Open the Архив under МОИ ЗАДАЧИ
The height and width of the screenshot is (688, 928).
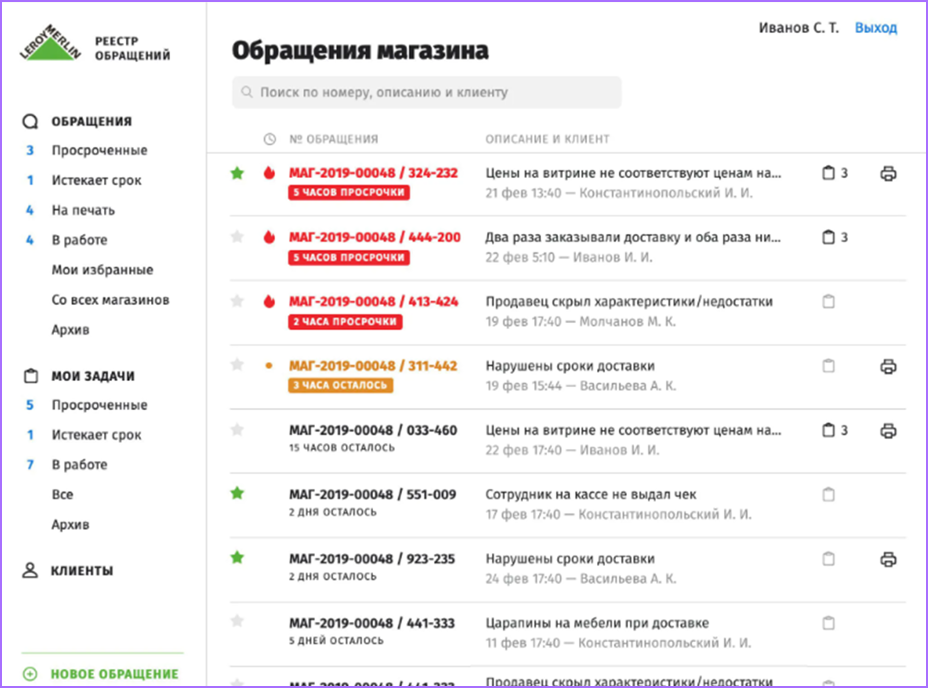tap(70, 524)
